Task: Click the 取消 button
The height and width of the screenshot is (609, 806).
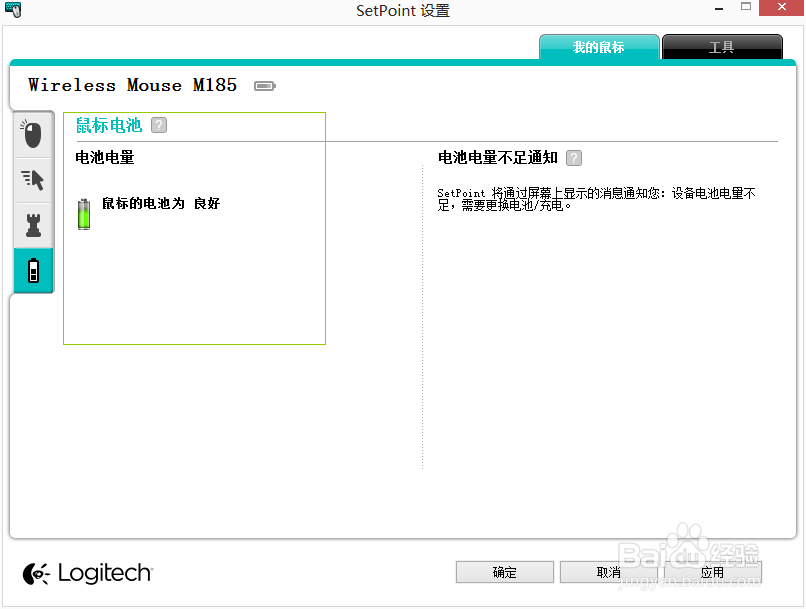Action: click(609, 572)
